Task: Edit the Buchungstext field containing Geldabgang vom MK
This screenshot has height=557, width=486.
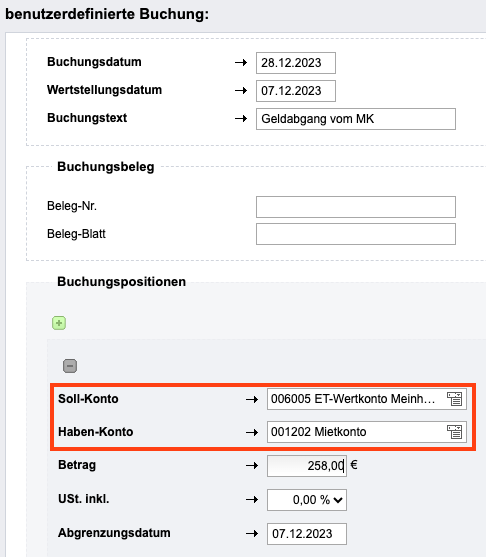Action: (x=356, y=119)
